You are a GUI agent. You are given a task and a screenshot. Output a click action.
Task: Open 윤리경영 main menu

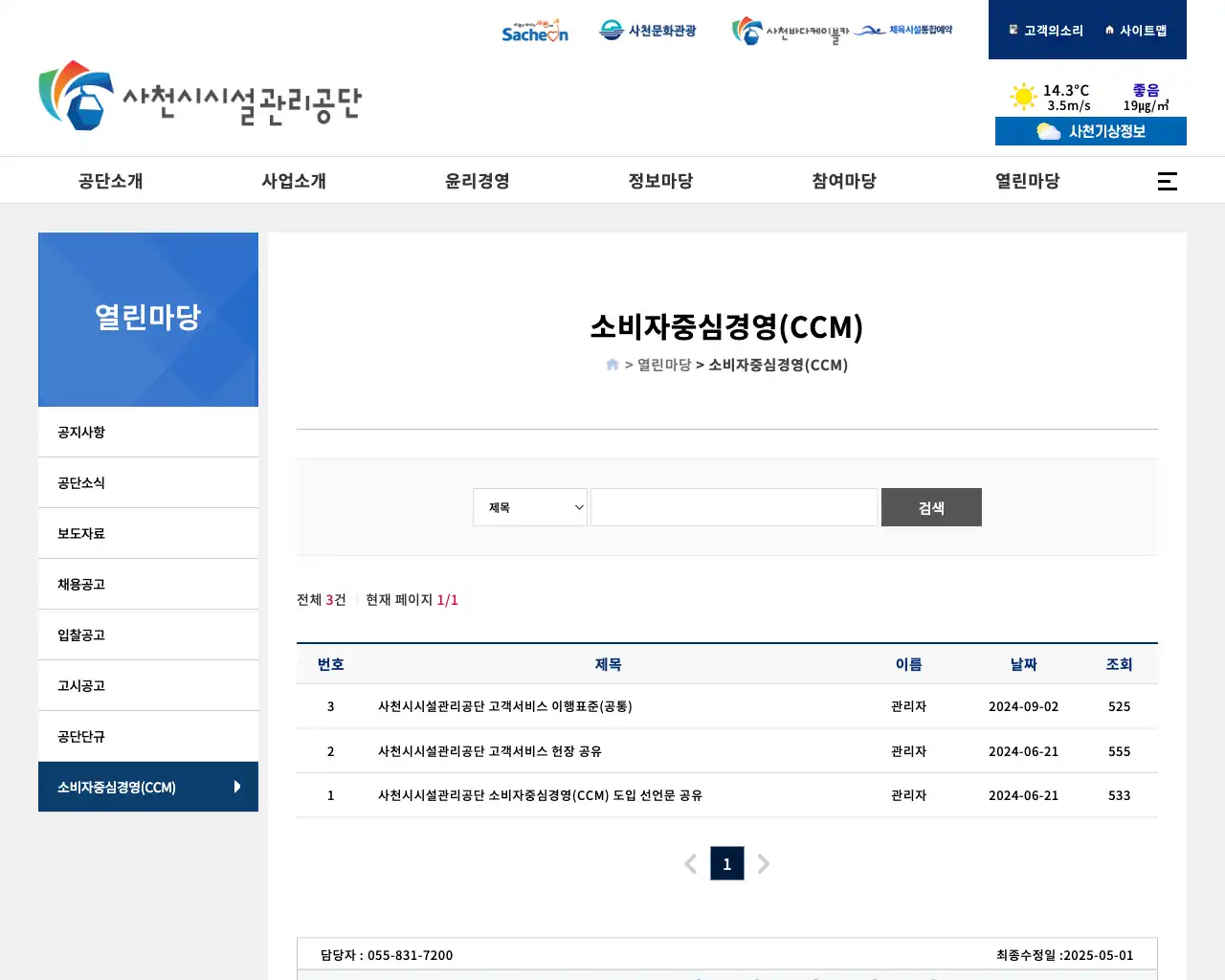478,181
